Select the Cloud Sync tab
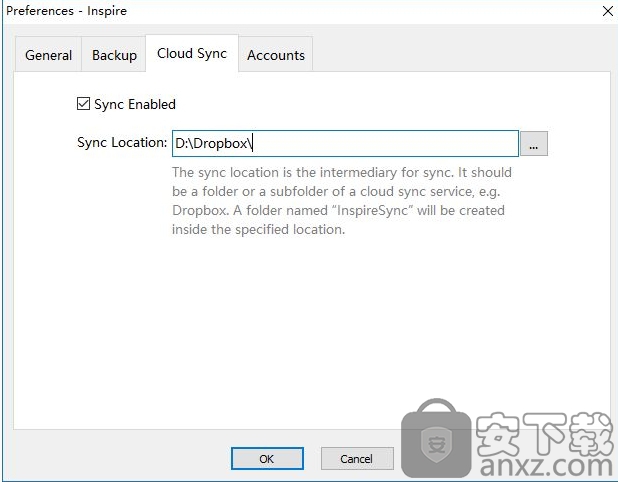618x482 pixels. pos(192,53)
